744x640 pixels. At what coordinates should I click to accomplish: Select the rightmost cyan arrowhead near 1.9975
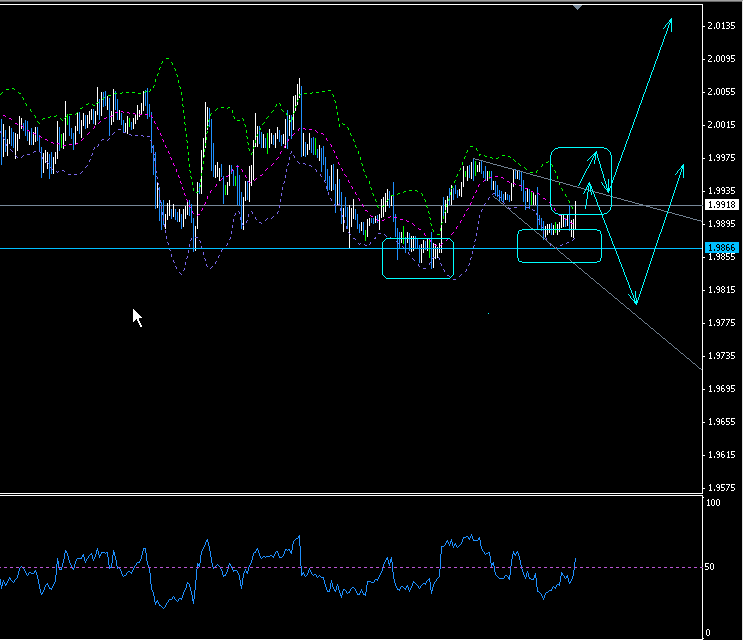point(682,166)
